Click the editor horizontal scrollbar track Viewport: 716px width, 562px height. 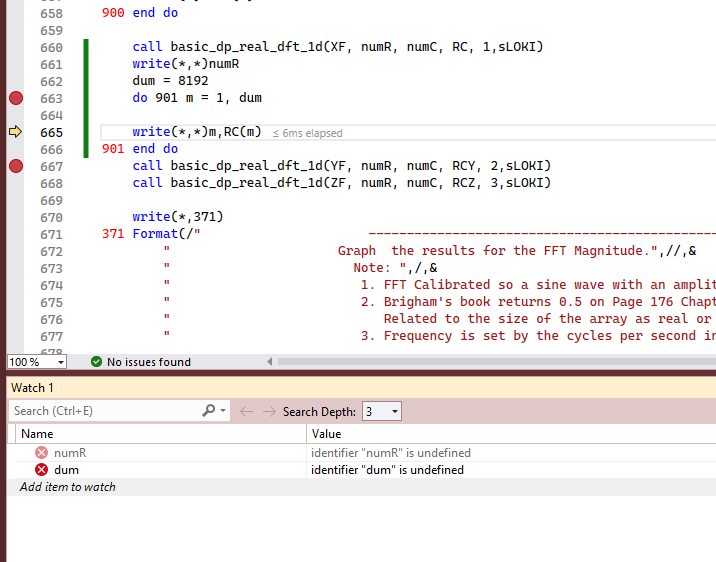(497, 362)
